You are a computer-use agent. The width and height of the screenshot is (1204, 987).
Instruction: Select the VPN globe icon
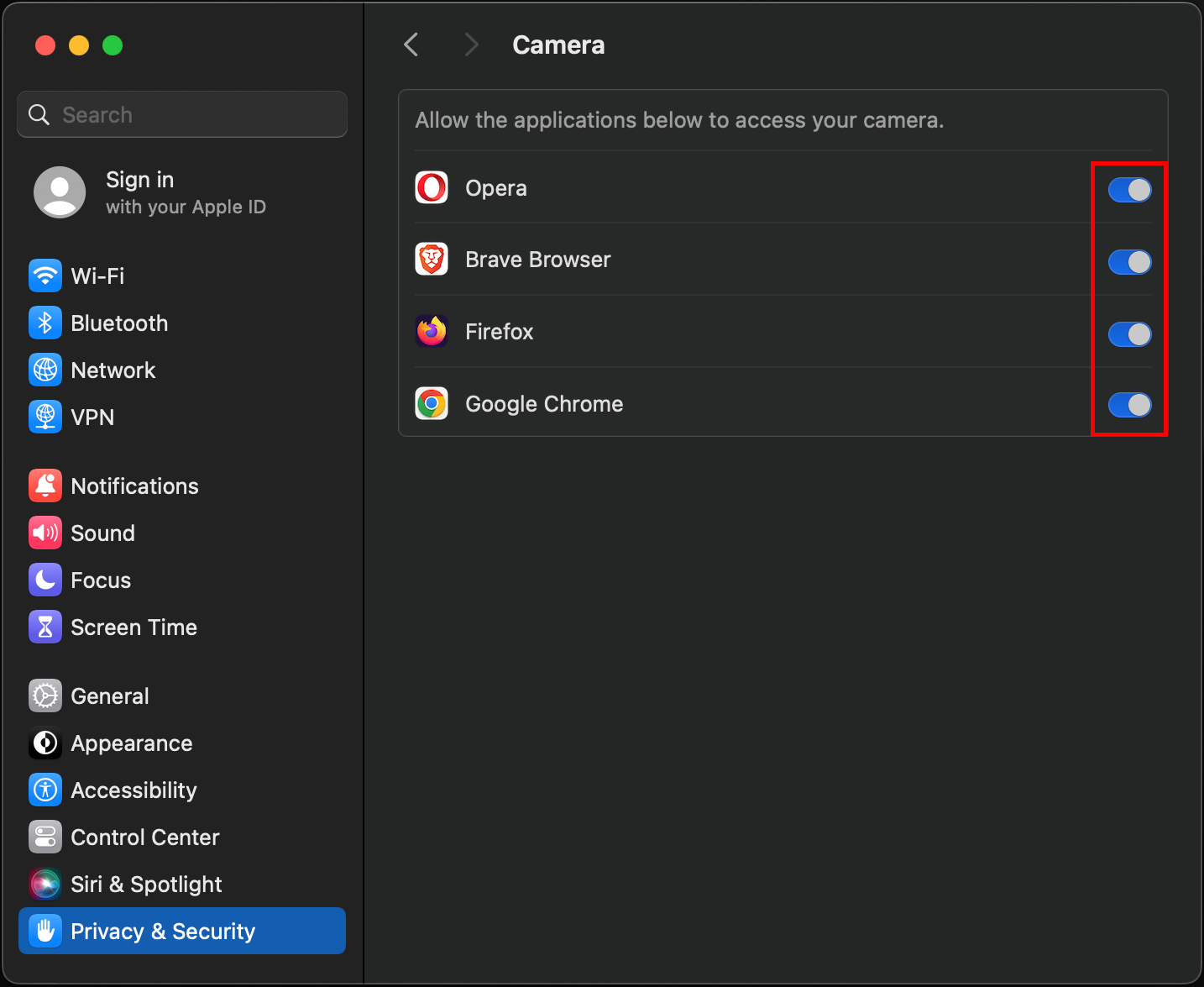45,417
